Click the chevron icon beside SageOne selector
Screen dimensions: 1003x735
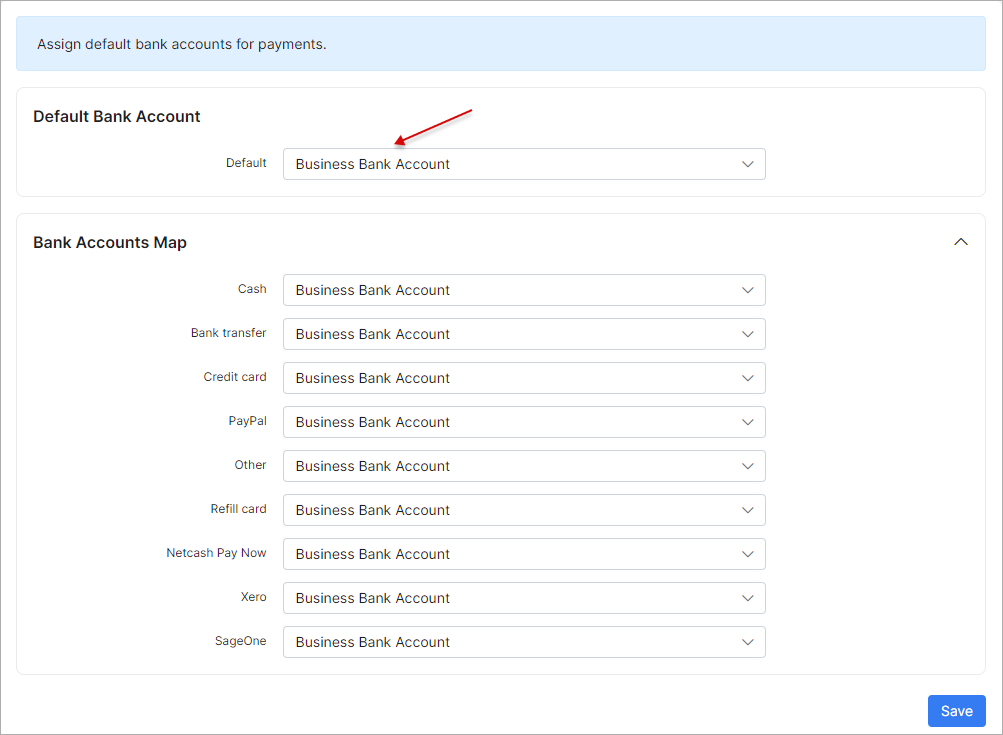(748, 642)
